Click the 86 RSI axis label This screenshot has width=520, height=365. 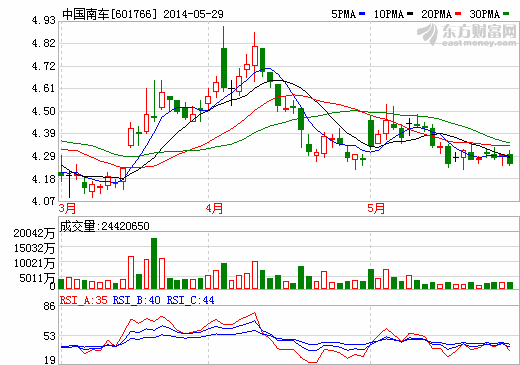(x=49, y=306)
